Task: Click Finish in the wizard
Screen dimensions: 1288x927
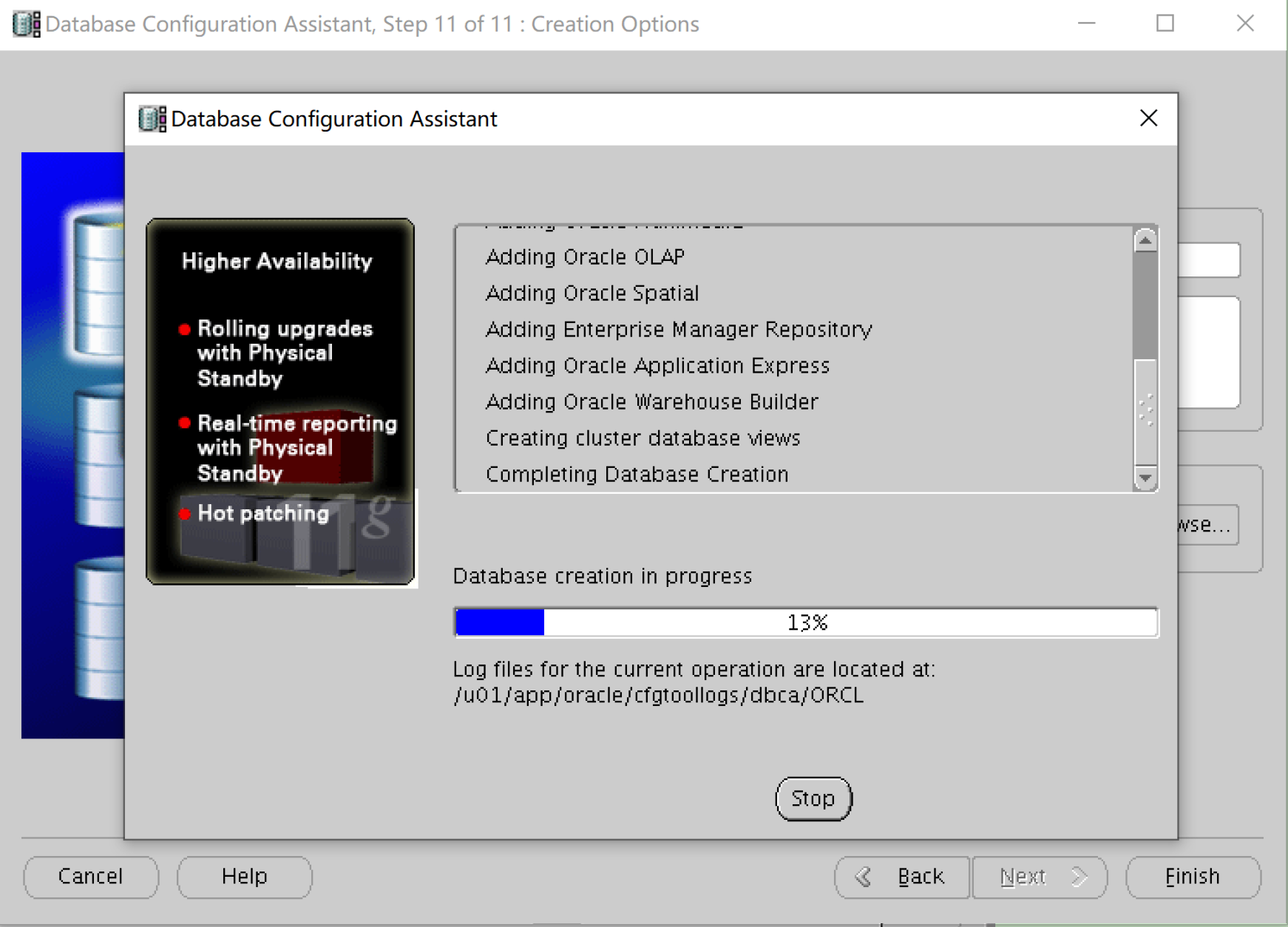Action: pyautogui.click(x=1193, y=877)
